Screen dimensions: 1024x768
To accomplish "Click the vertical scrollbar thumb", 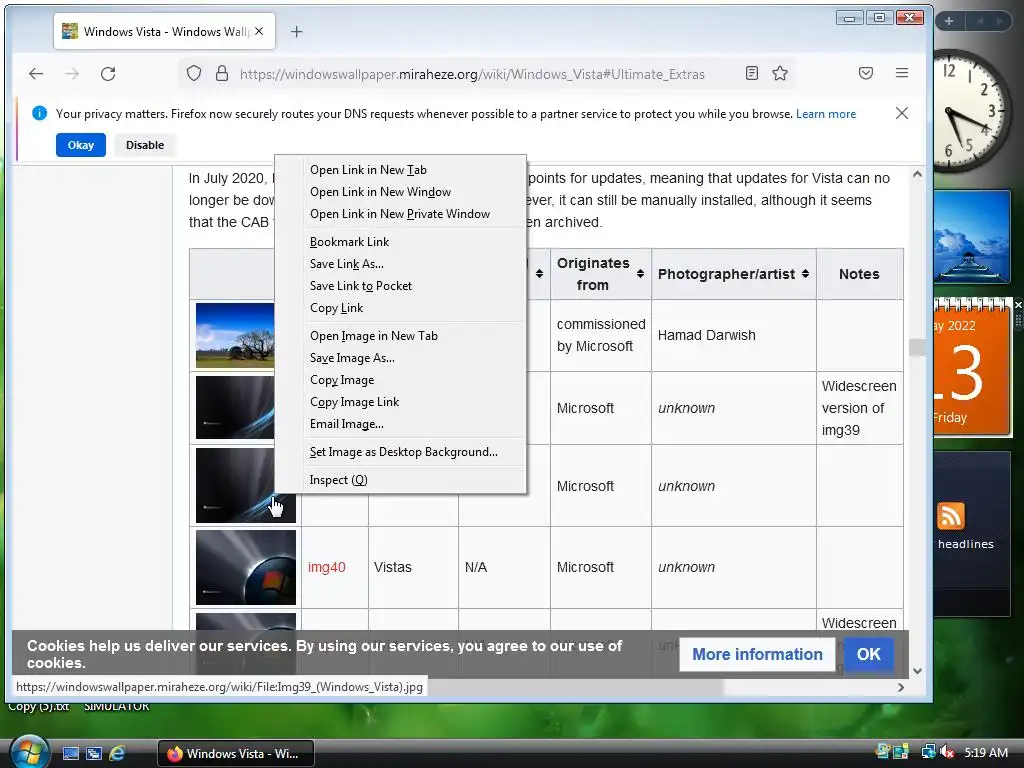I will [917, 347].
